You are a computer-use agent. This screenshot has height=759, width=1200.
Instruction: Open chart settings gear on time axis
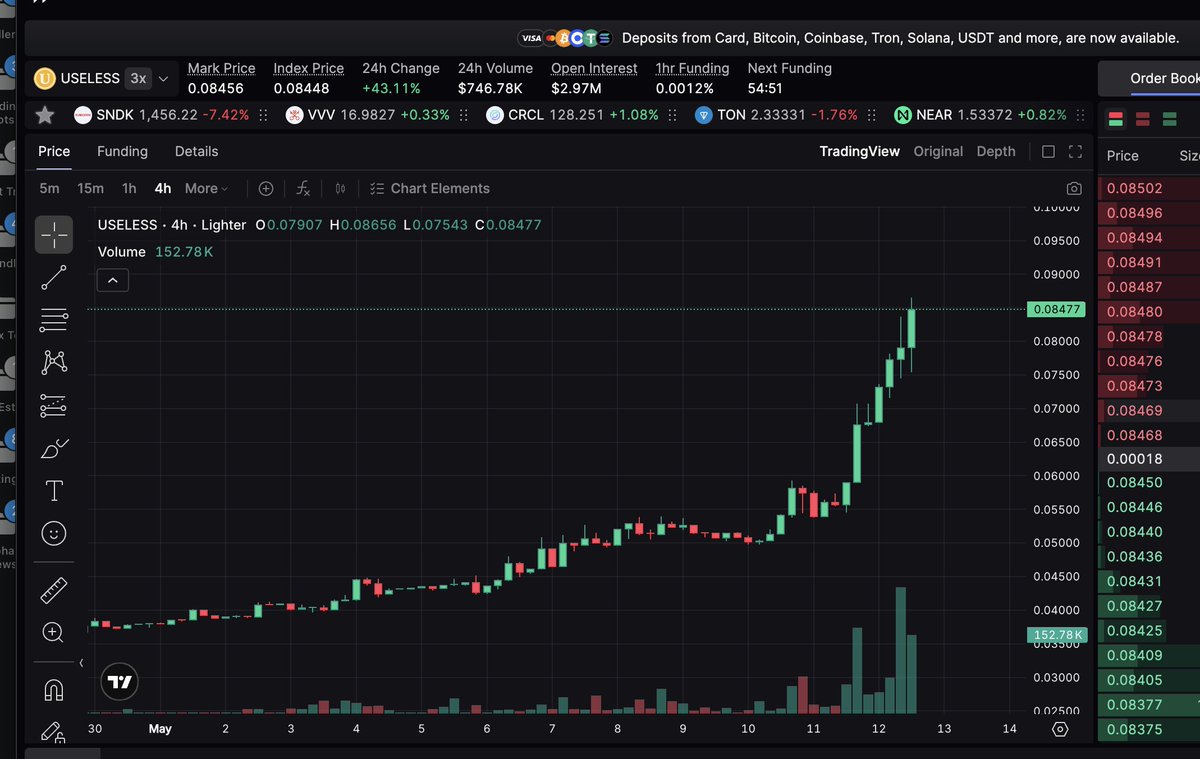[1060, 729]
